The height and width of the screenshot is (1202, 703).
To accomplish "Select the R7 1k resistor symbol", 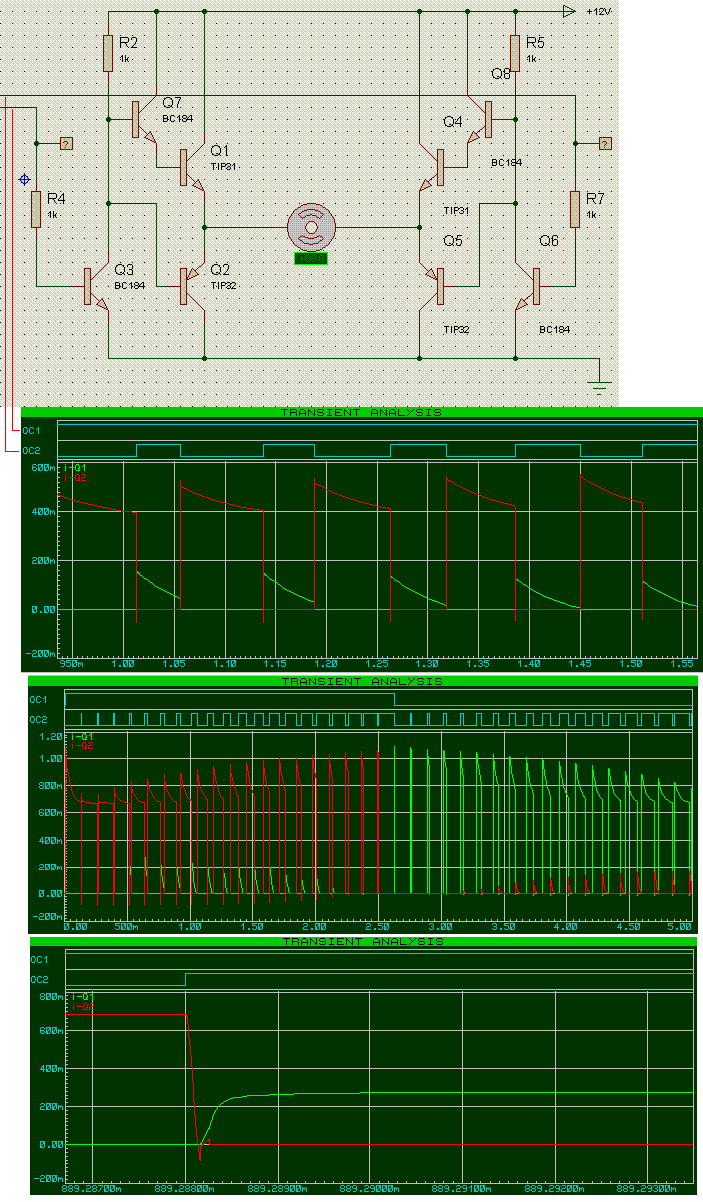I will [575, 209].
